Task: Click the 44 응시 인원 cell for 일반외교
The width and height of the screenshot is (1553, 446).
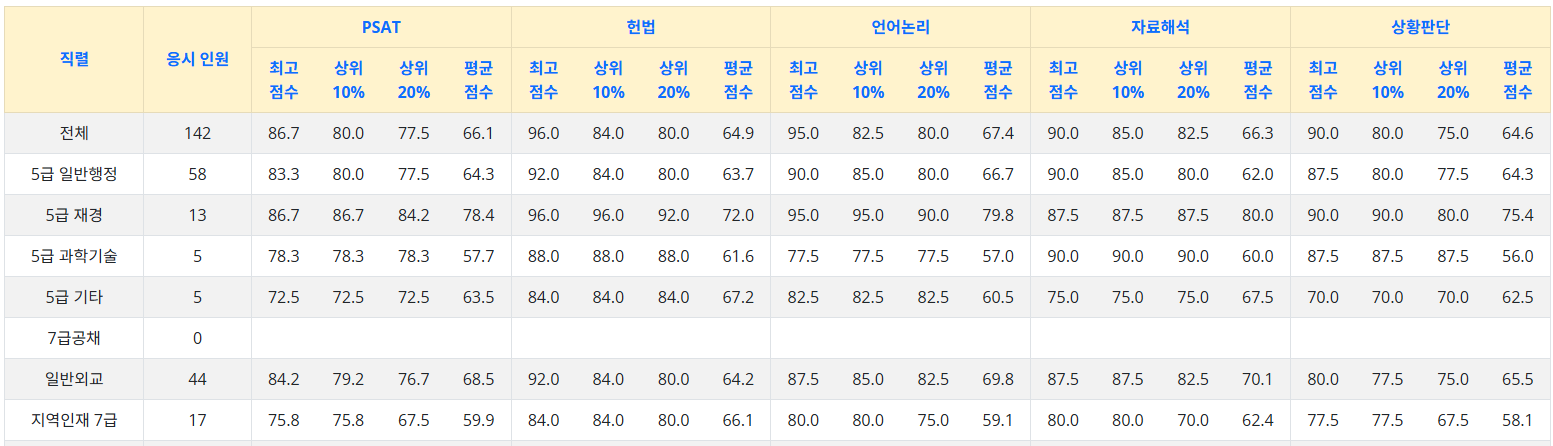Action: 197,379
